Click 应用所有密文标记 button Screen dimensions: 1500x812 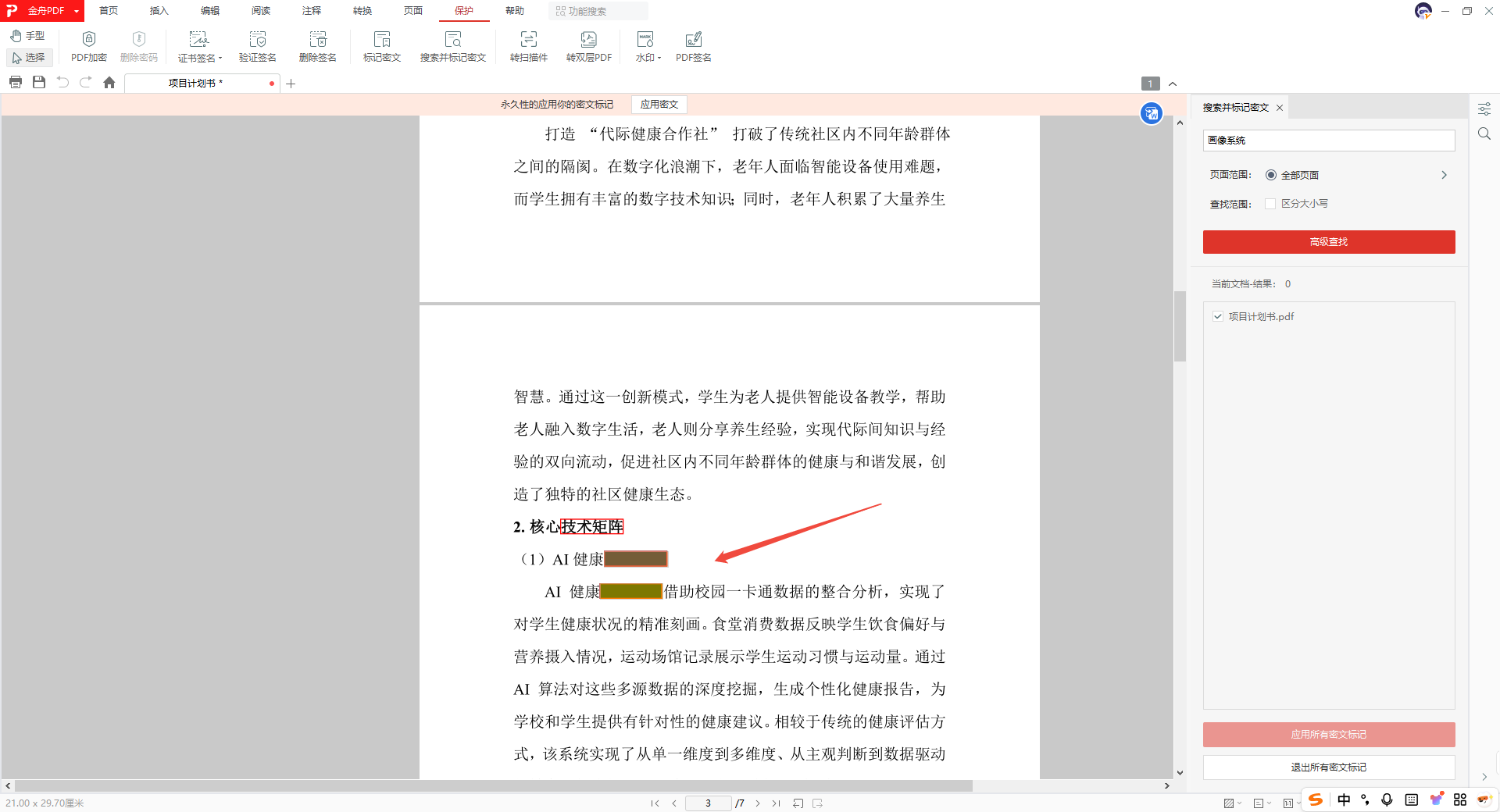click(1329, 735)
